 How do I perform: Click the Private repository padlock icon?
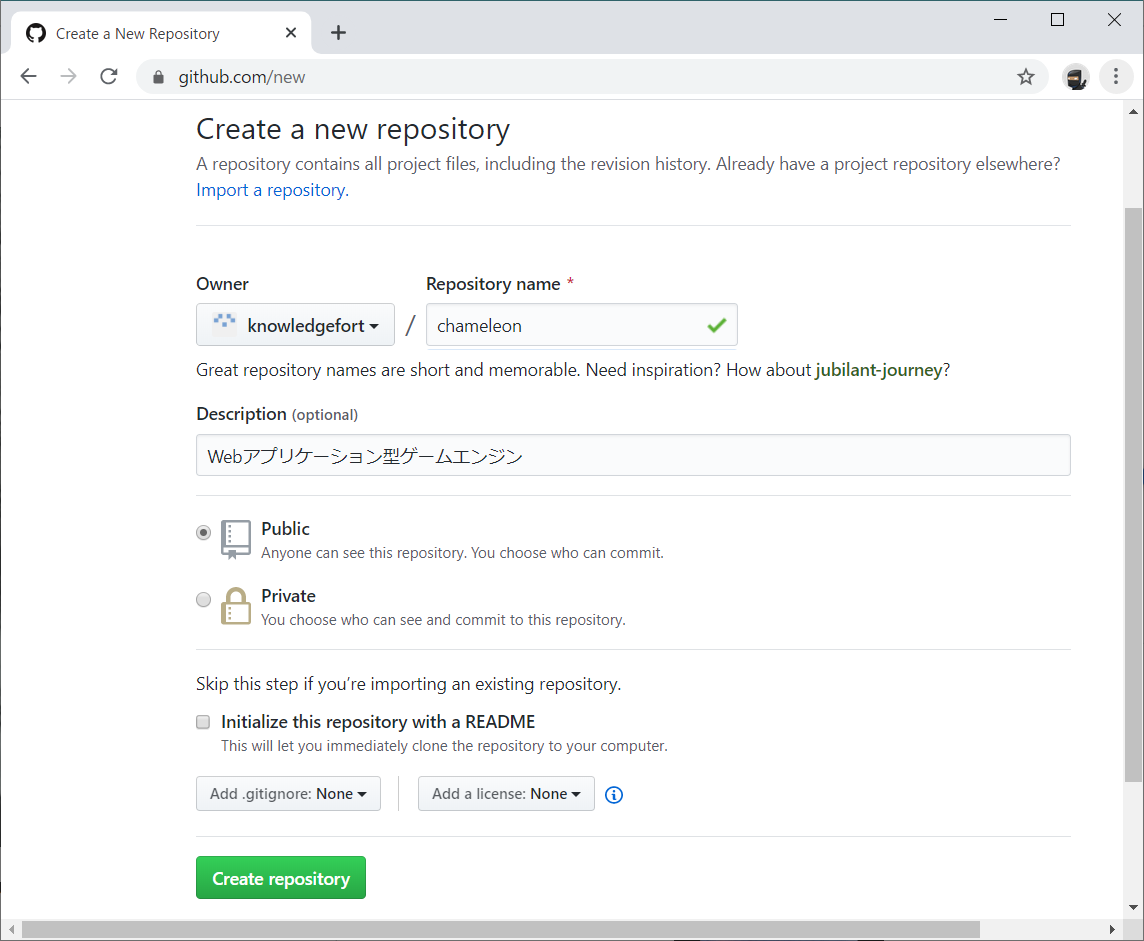pos(236,606)
